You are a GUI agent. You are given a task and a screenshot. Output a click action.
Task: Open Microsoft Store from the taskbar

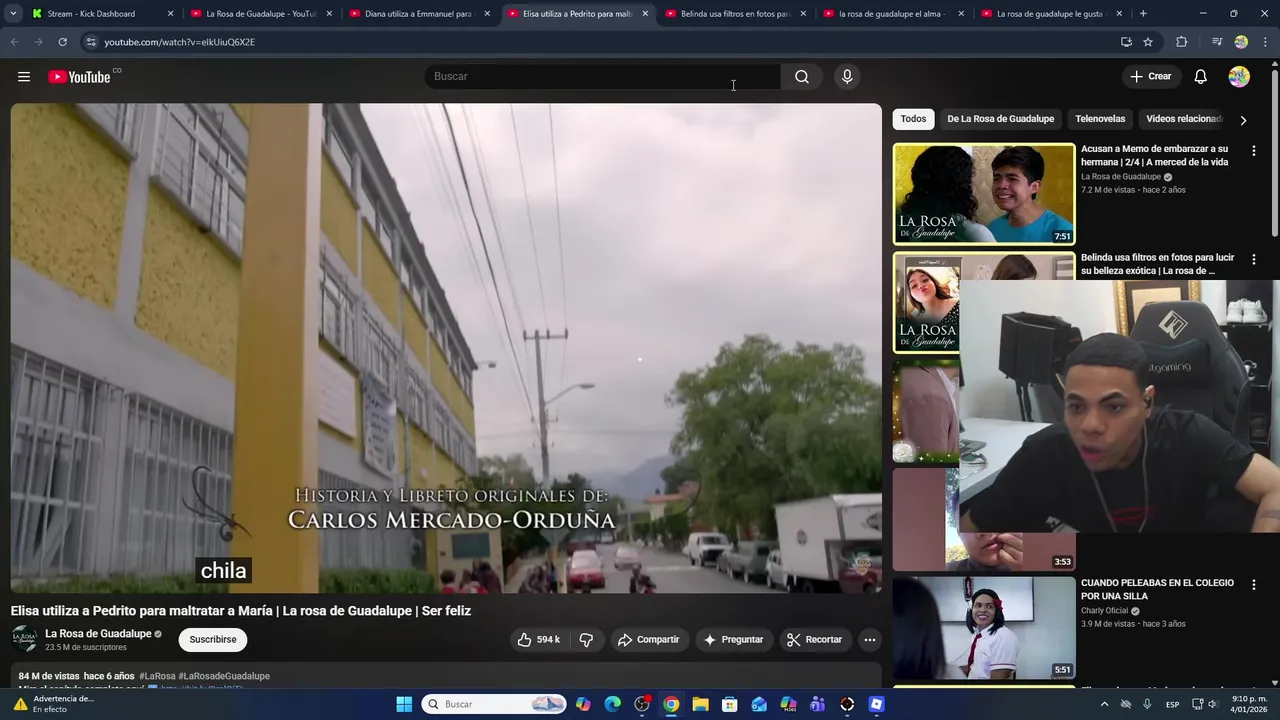coord(729,704)
